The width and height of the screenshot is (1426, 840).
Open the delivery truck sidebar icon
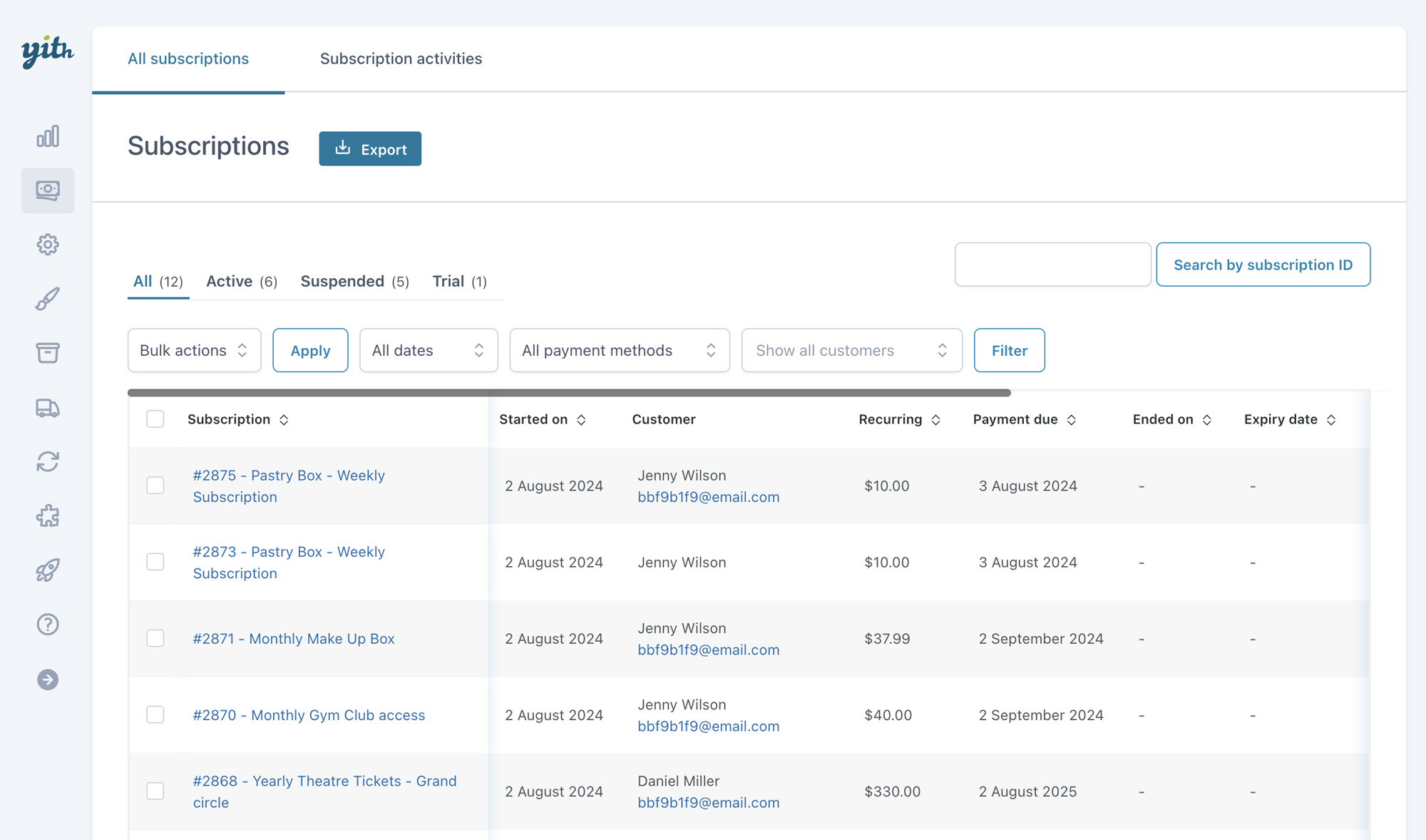pyautogui.click(x=48, y=408)
